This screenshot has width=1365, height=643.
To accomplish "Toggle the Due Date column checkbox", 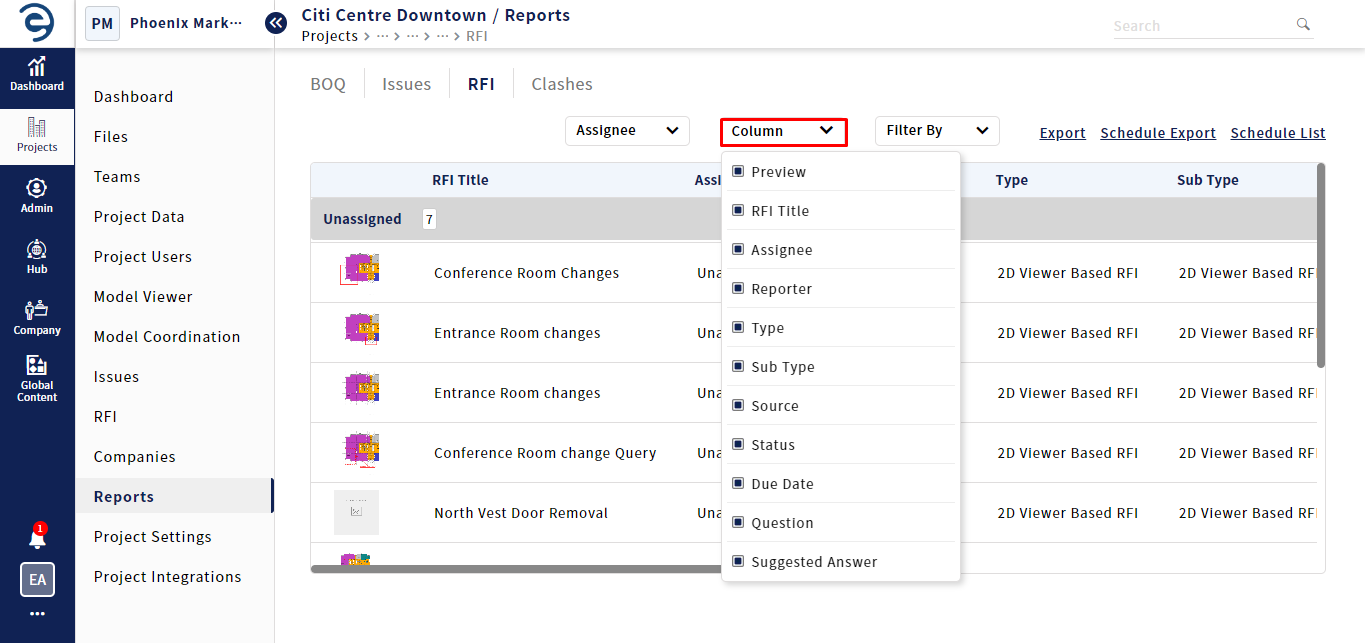I will (738, 484).
